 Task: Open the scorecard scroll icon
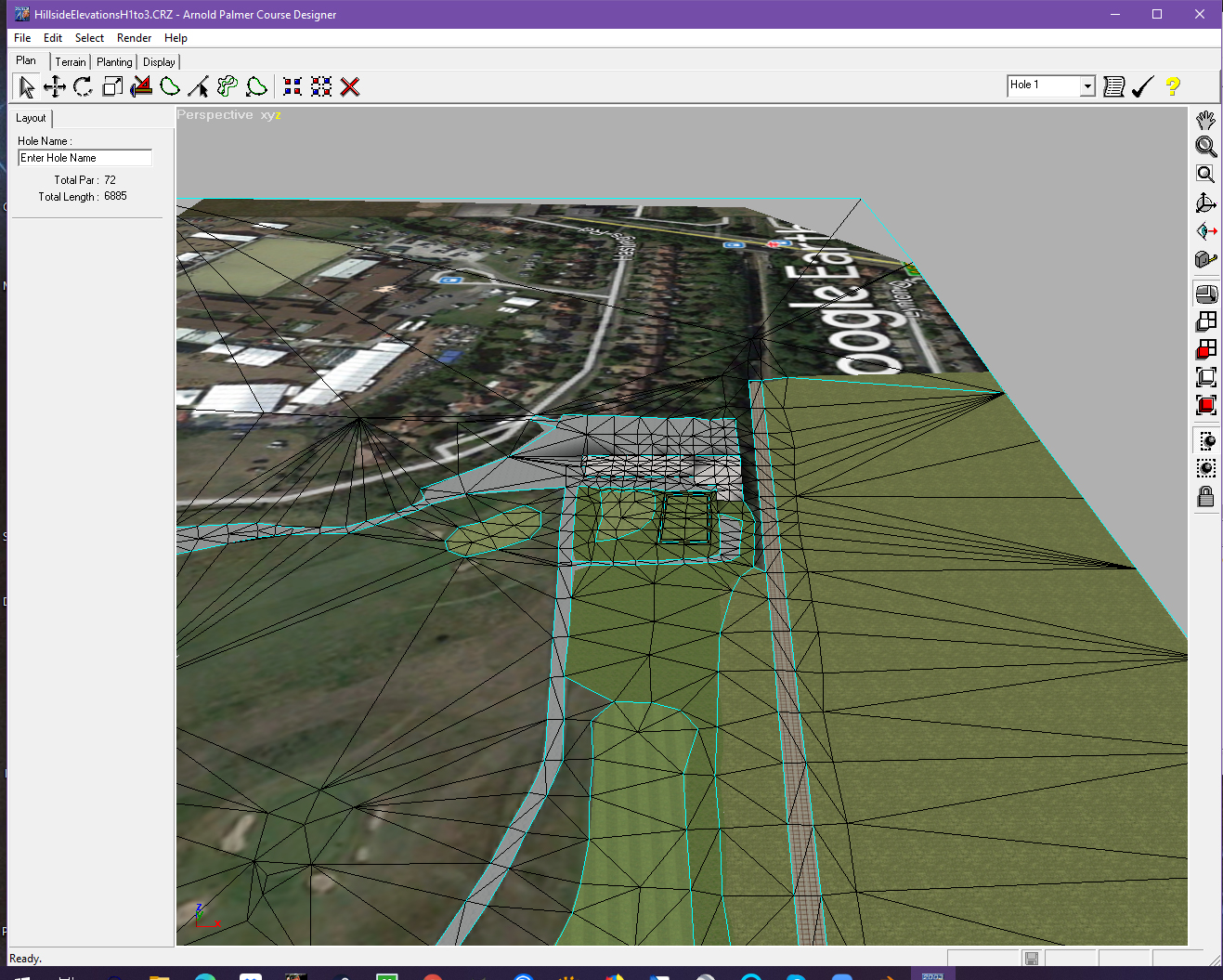(x=1113, y=86)
